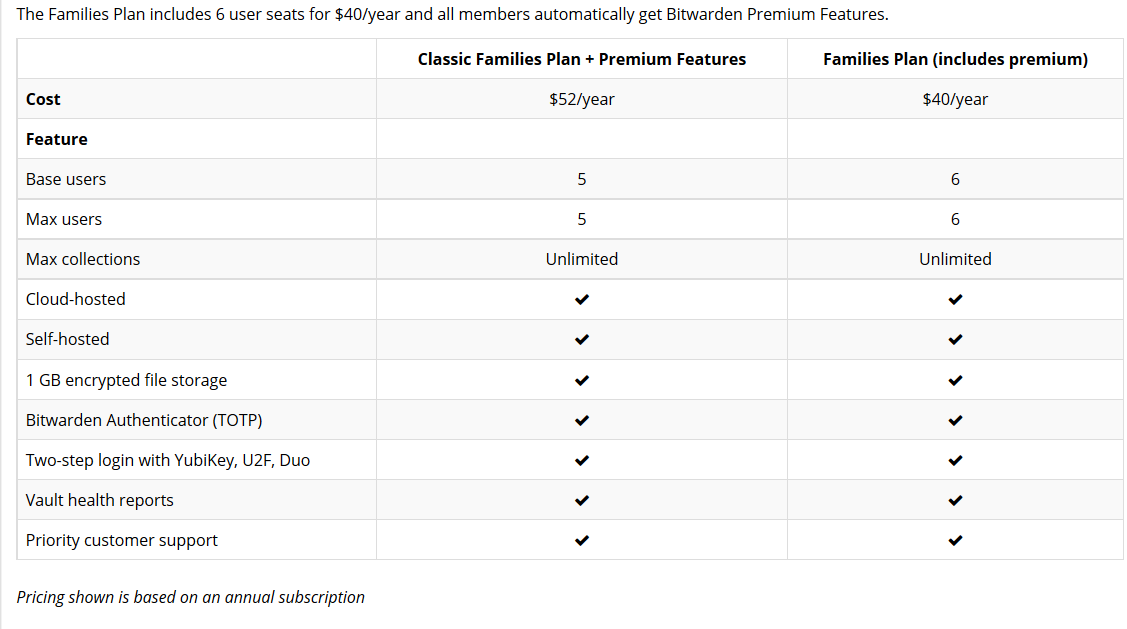Click the $52/year cost cell

tap(581, 99)
